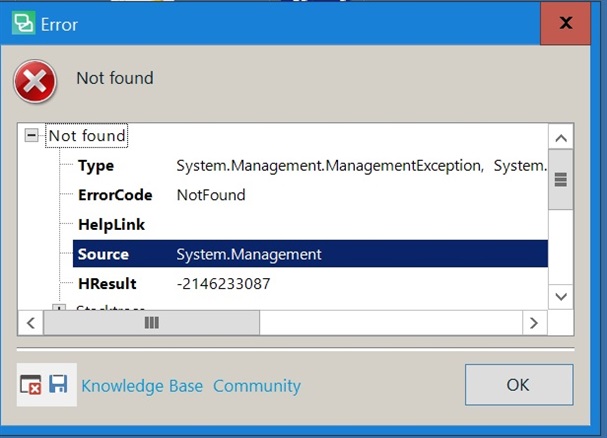Viewport: 607px width, 438px height.
Task: Select the HResult property row
Action: click(310, 283)
